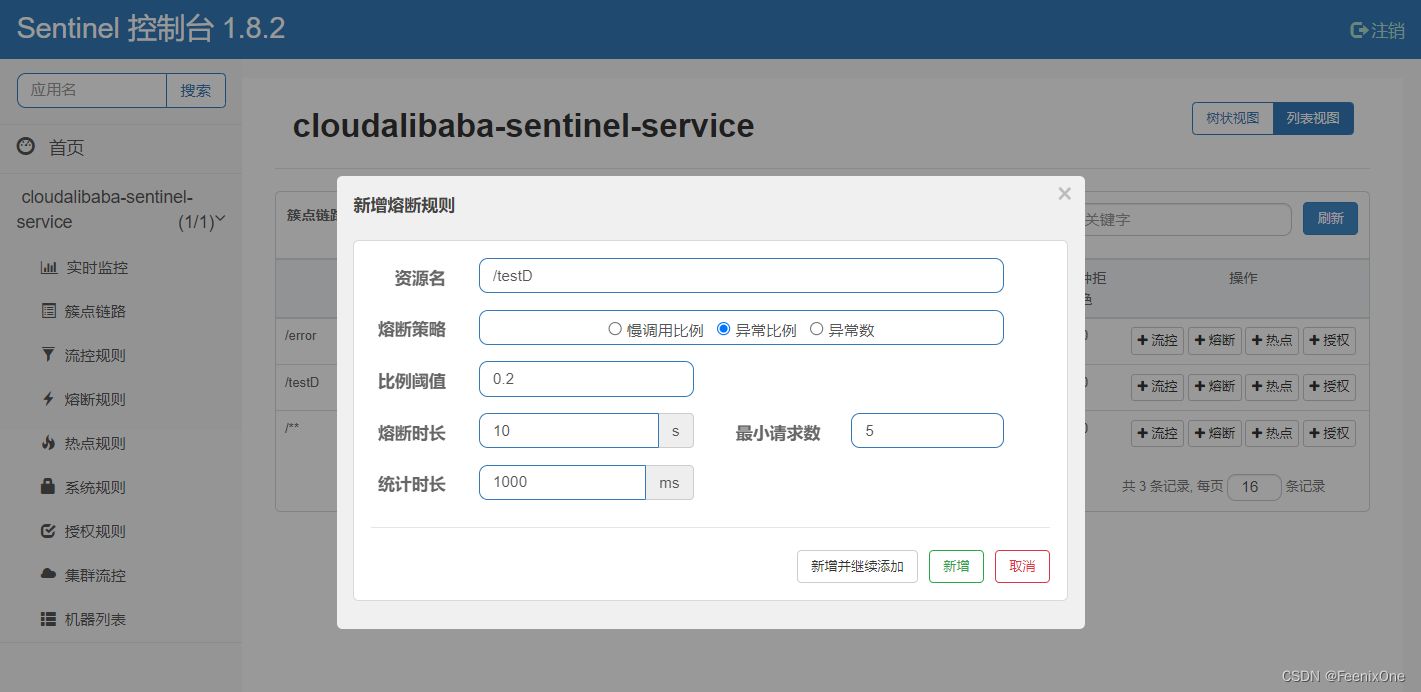Click the 流控规则 filter funnel icon
The height and width of the screenshot is (692, 1421).
(48, 355)
